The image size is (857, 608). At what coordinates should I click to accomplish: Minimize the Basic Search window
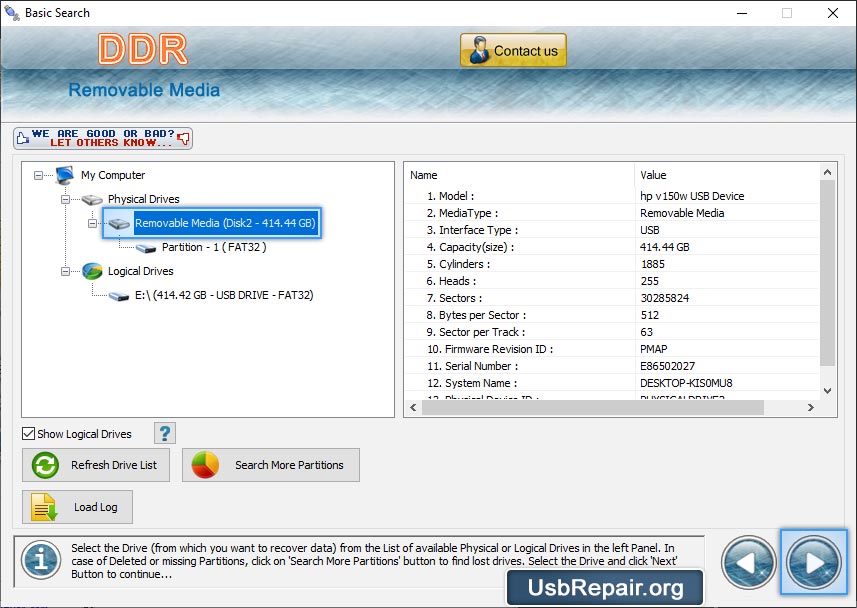(742, 13)
